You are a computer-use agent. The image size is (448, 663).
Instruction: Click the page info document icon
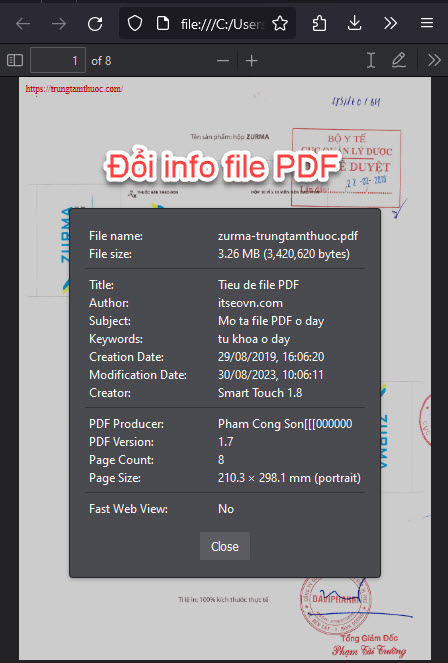pos(163,24)
